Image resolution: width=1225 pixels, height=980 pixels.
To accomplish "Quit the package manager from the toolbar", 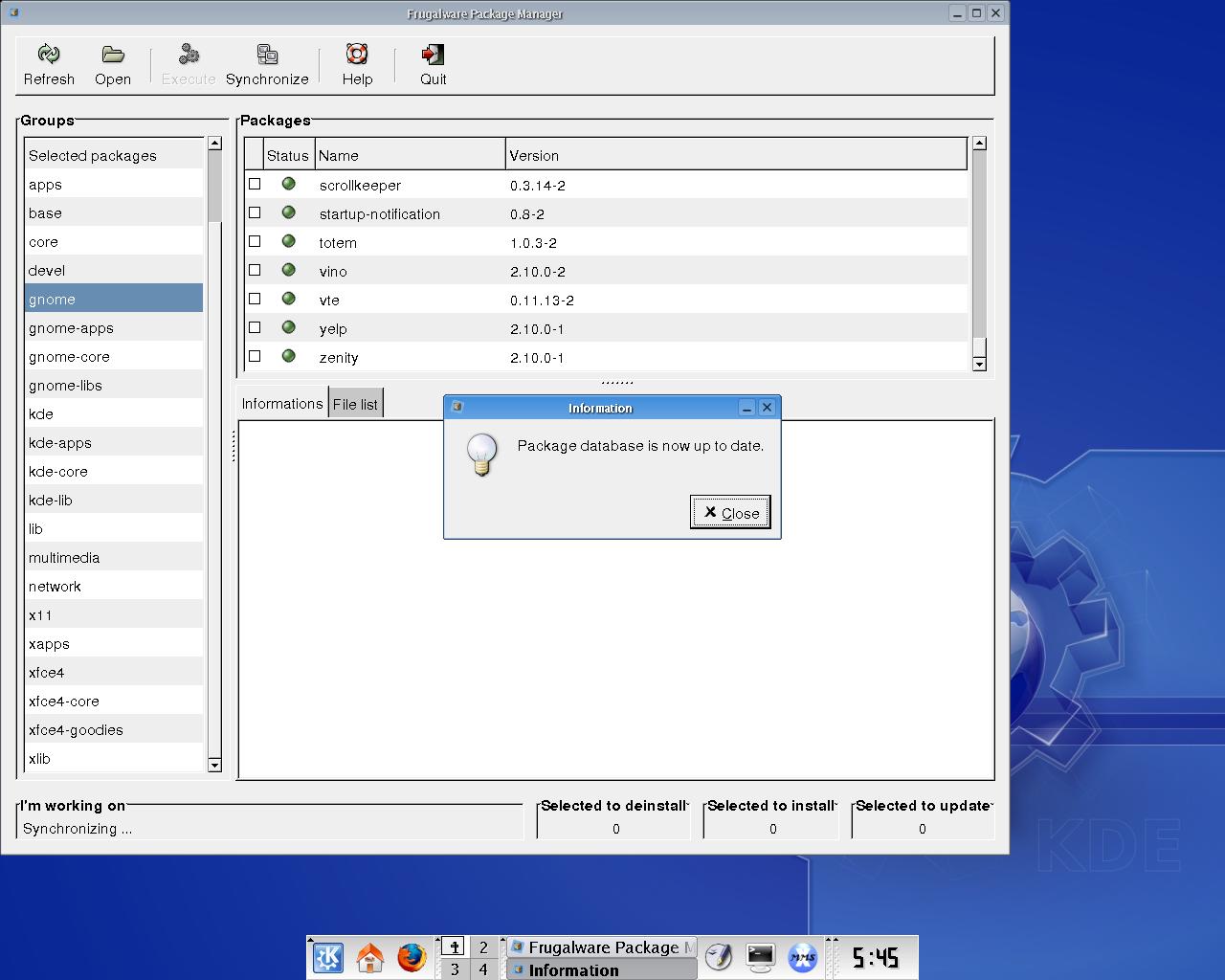I will 434,55.
